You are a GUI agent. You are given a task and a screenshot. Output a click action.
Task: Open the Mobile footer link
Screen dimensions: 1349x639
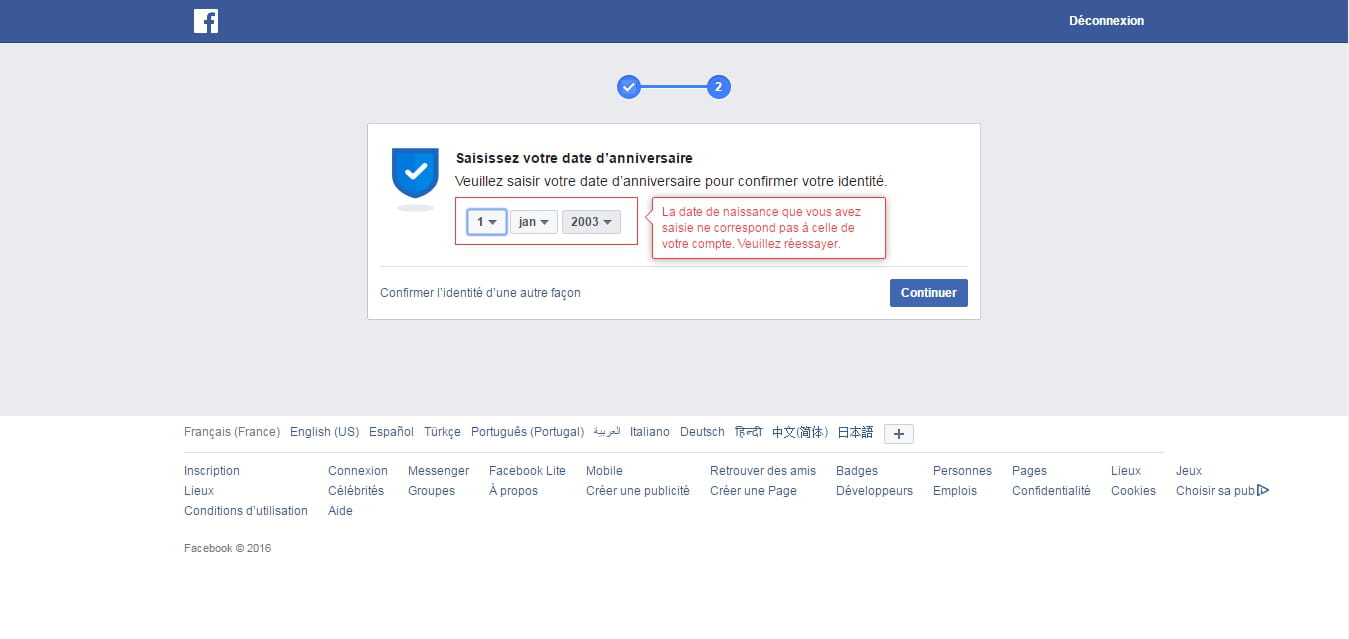[604, 471]
